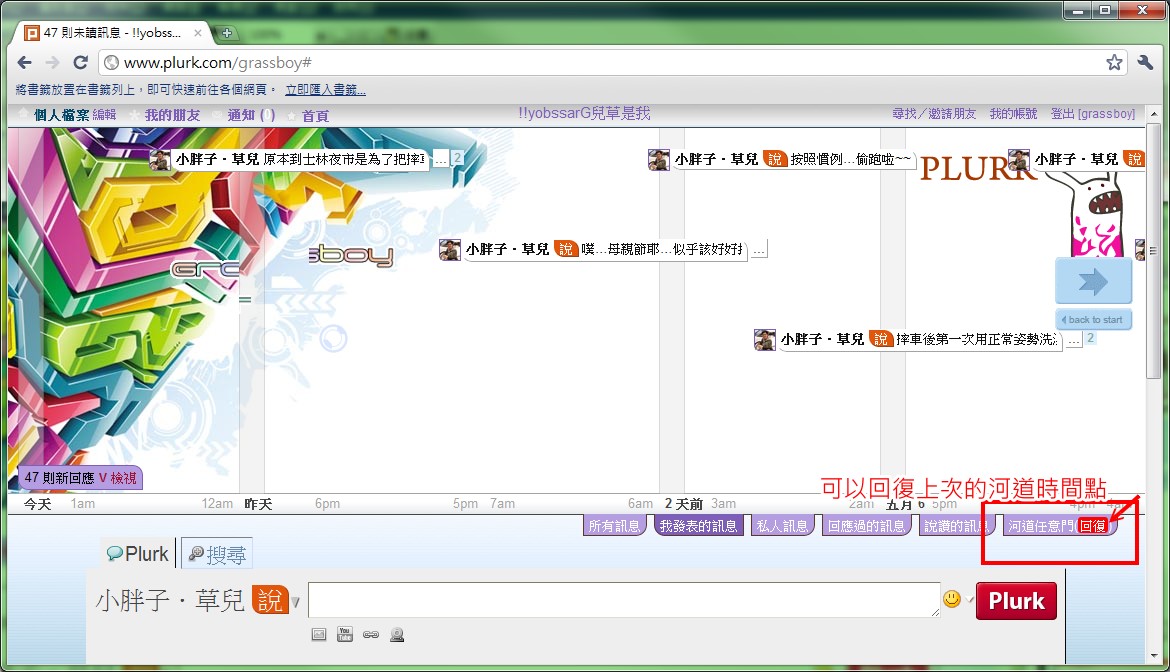Viewport: 1170px width, 672px height.
Task: Click 尋找／邀請朋友 link
Action: [x=934, y=113]
